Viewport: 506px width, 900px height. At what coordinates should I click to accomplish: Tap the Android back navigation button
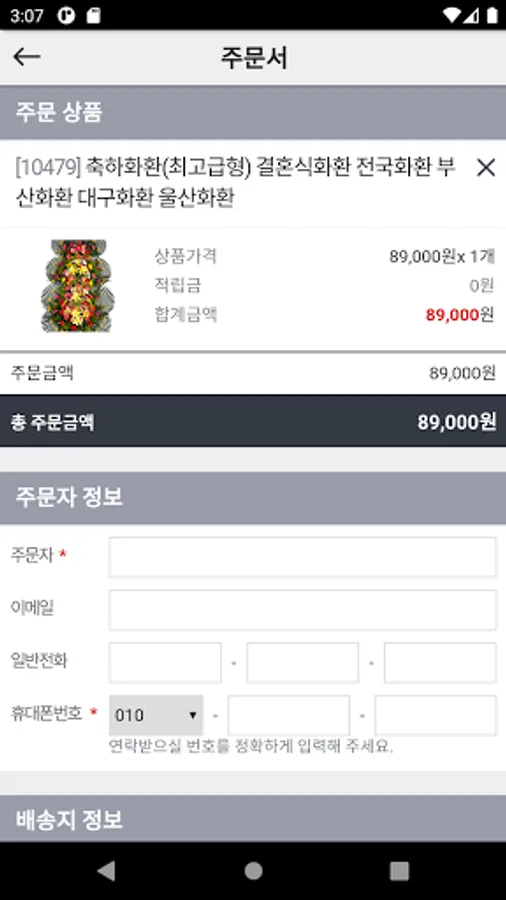coord(106,871)
